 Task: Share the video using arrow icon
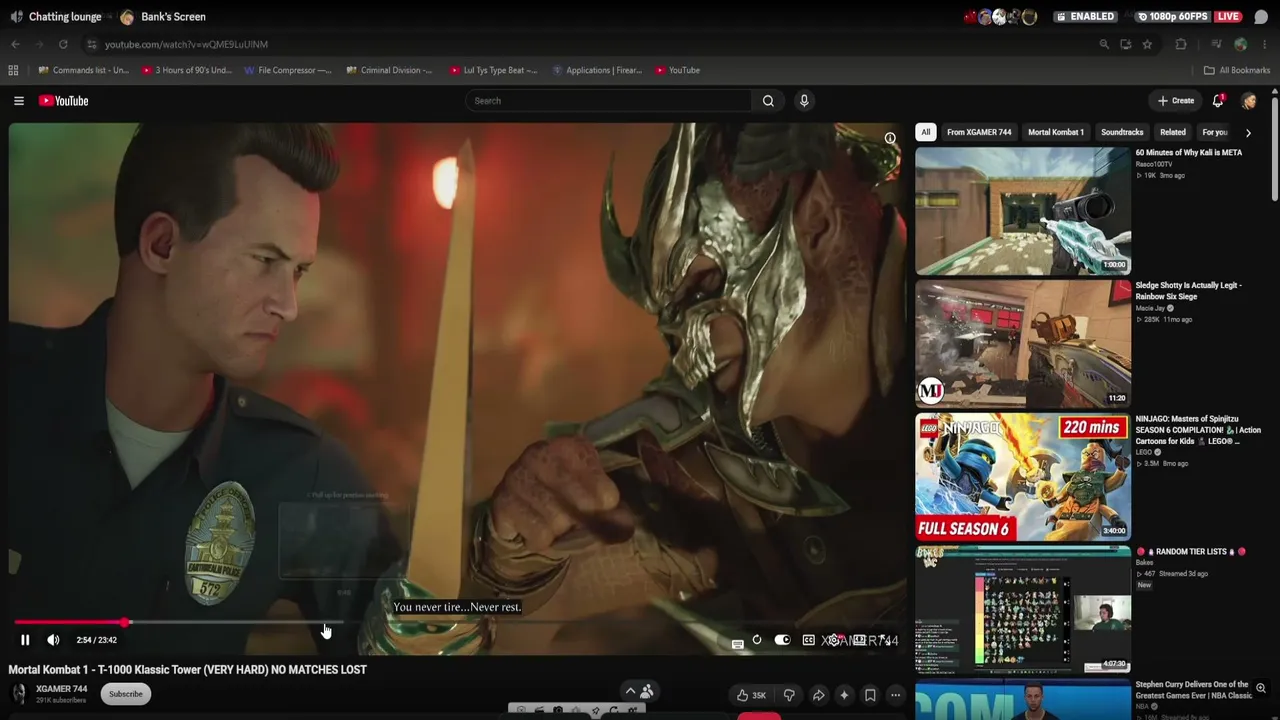tap(818, 695)
